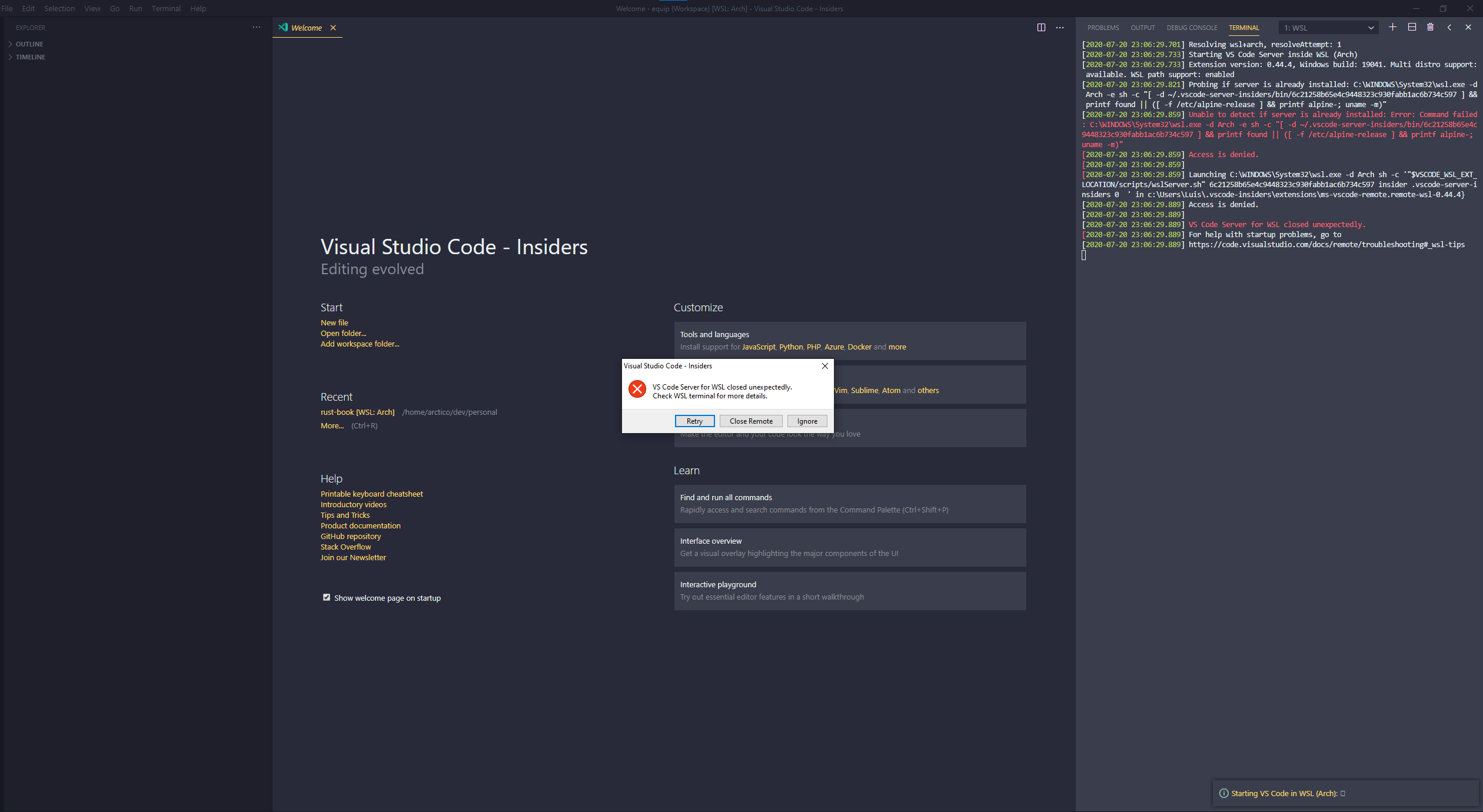This screenshot has width=1483, height=812.
Task: Select the TERMINAL panel tab
Action: click(x=1244, y=28)
